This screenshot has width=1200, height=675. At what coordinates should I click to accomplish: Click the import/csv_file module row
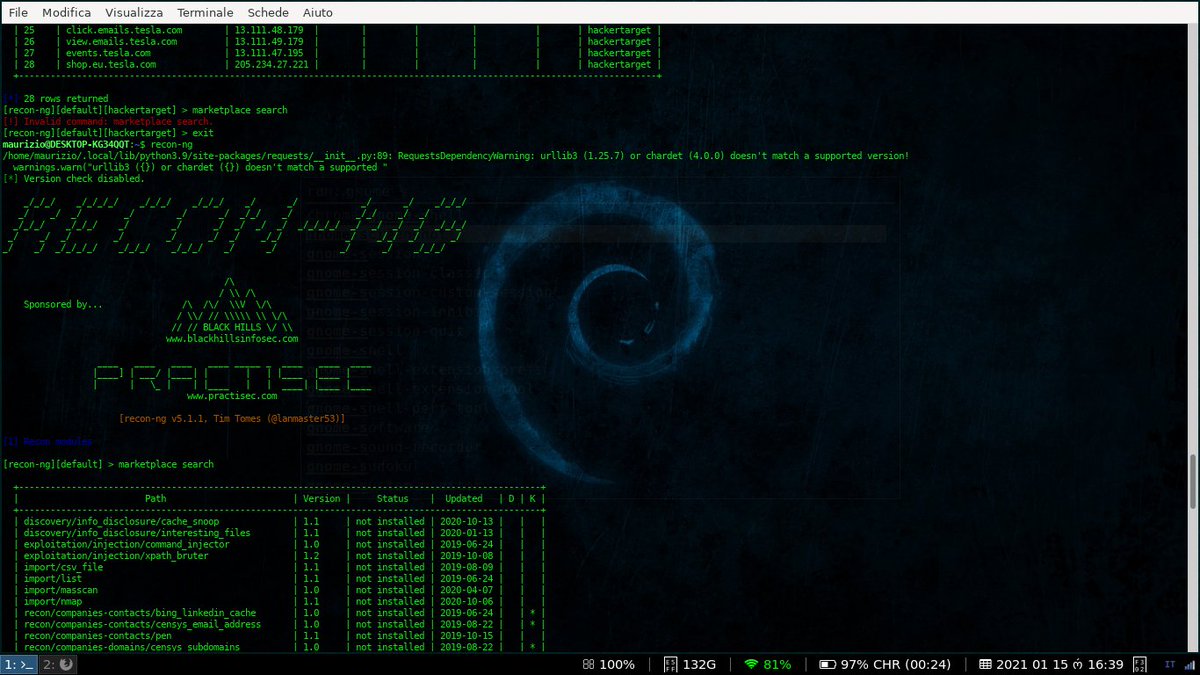pos(280,567)
